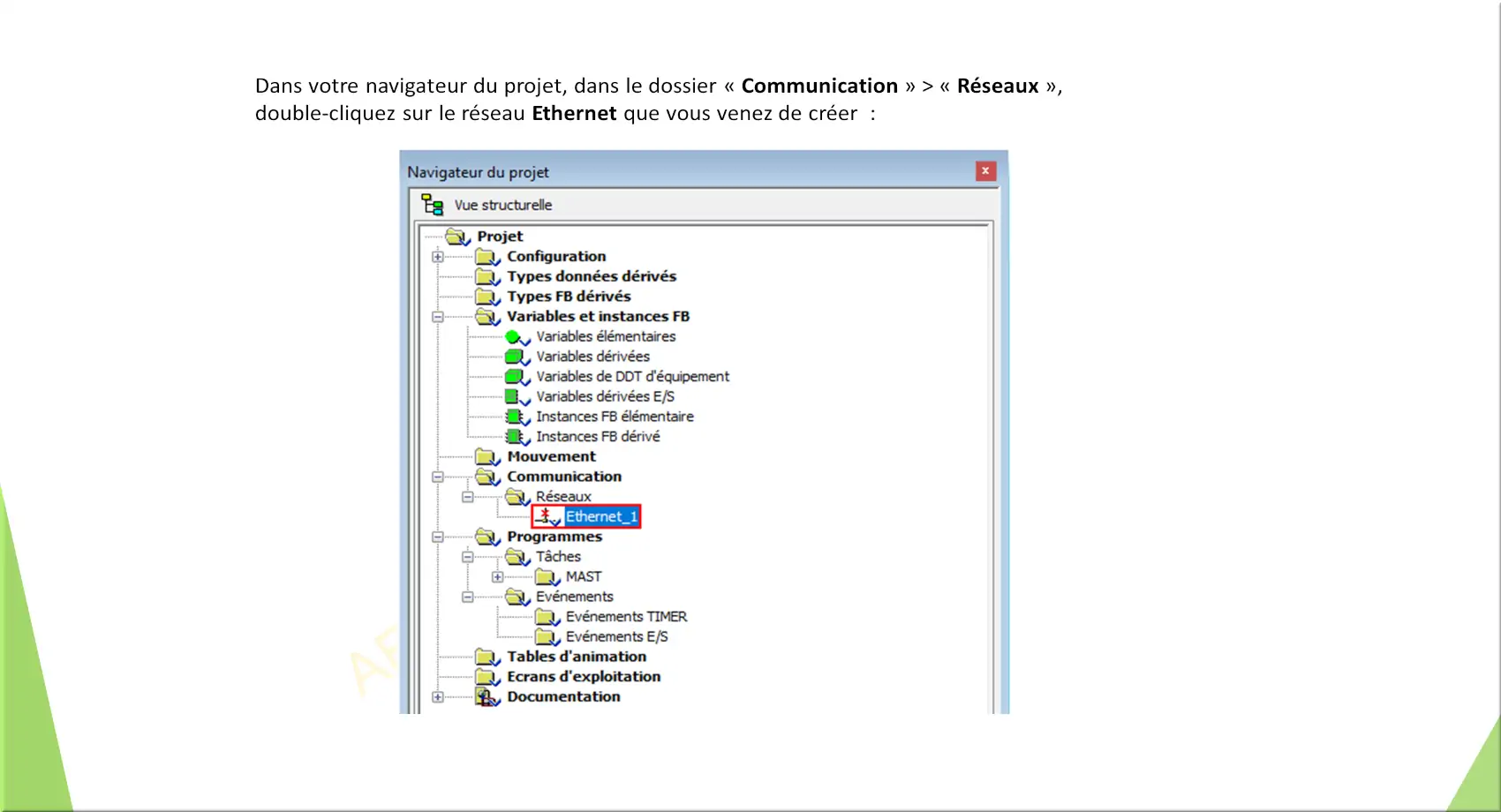Collapse the Communication folder node
The height and width of the screenshot is (812, 1501).
(x=438, y=477)
